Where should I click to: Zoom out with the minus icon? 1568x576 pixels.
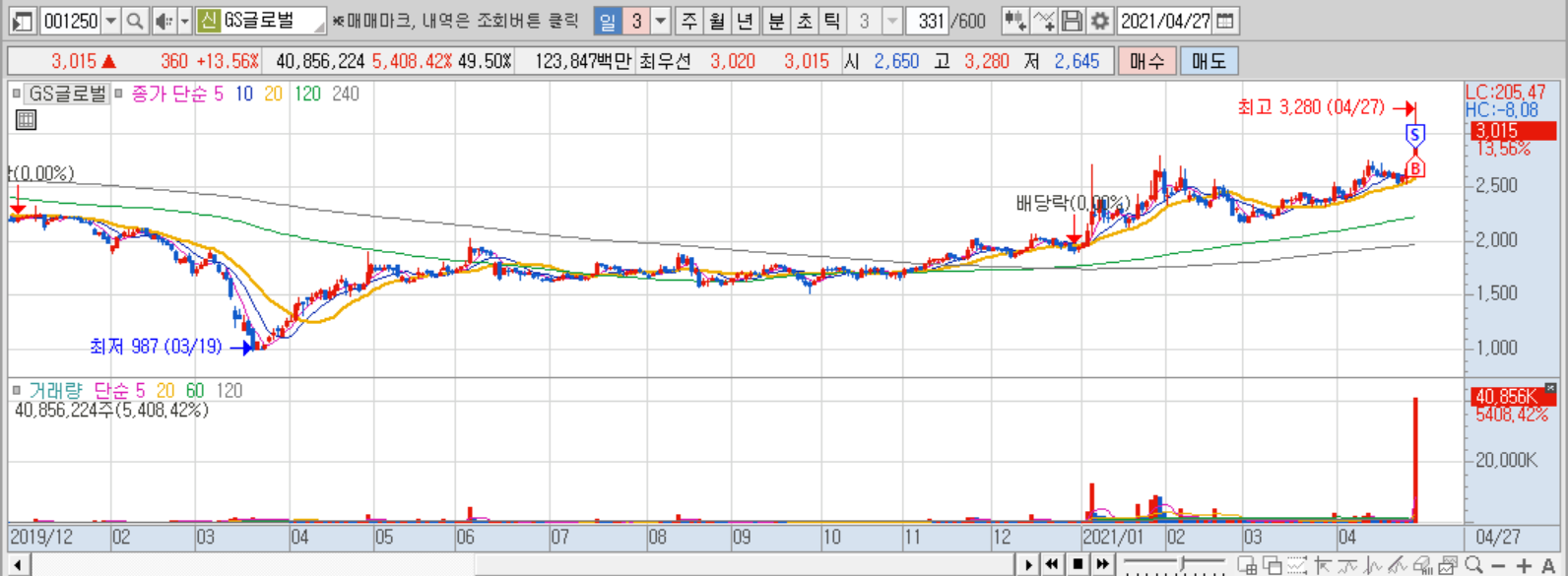pos(1498,566)
